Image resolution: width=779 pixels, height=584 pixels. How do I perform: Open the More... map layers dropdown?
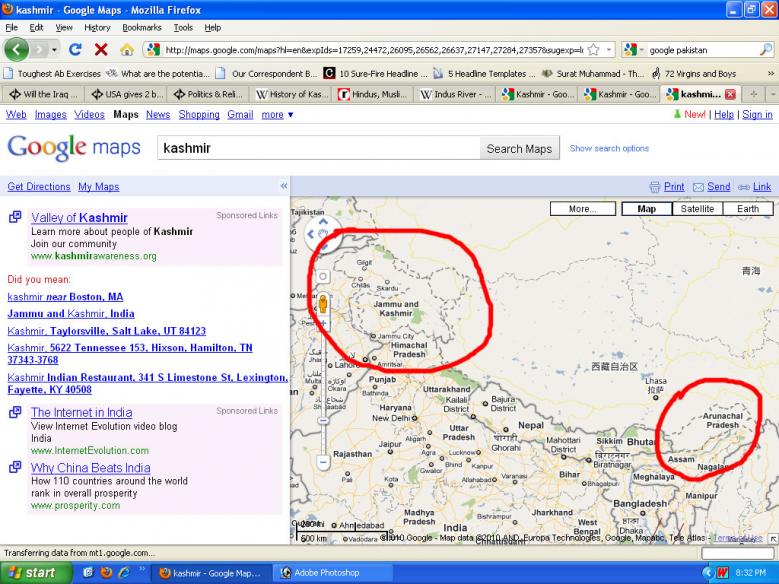click(583, 209)
